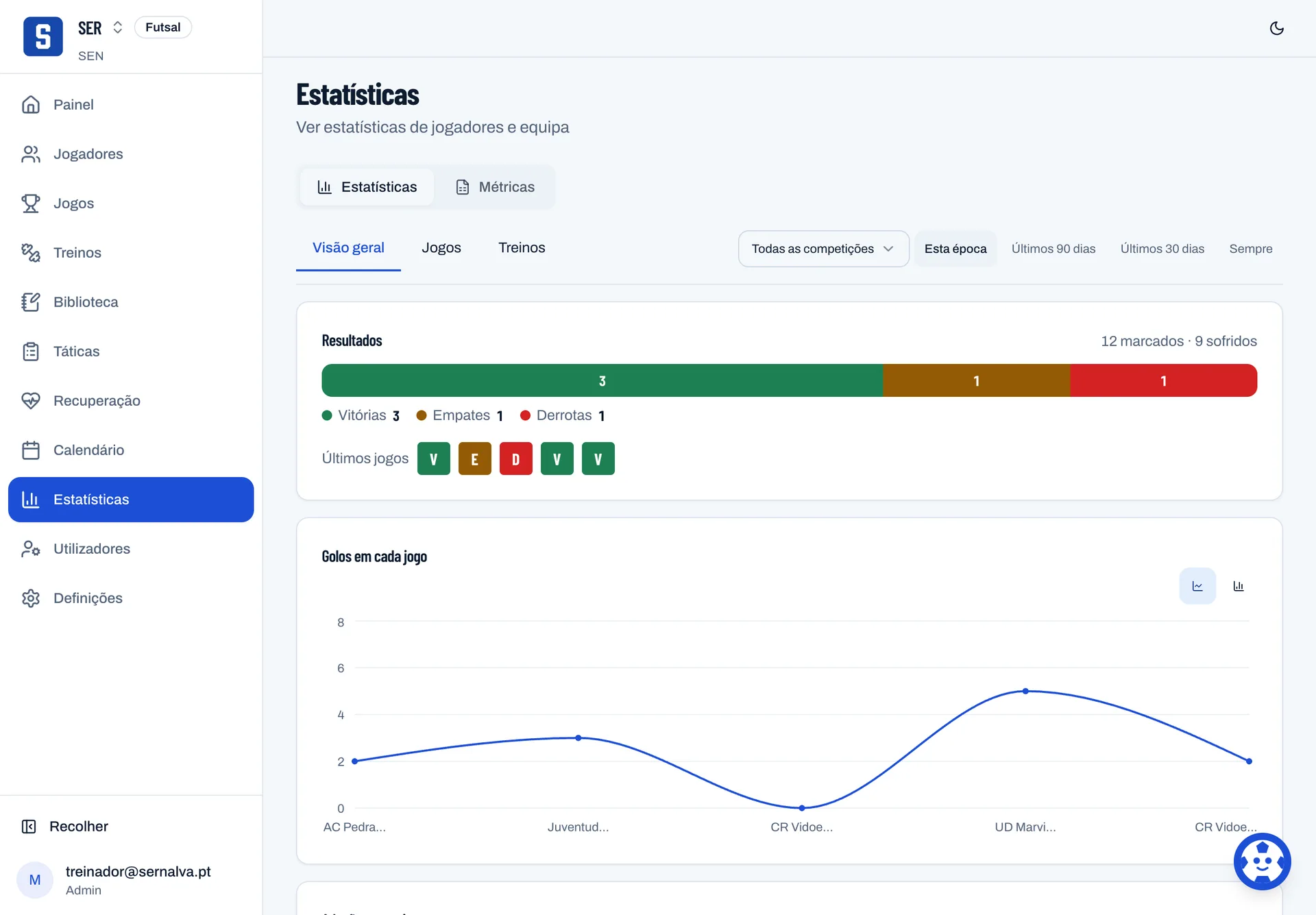
Task: Select the Estatísticas top tab
Action: tap(367, 187)
